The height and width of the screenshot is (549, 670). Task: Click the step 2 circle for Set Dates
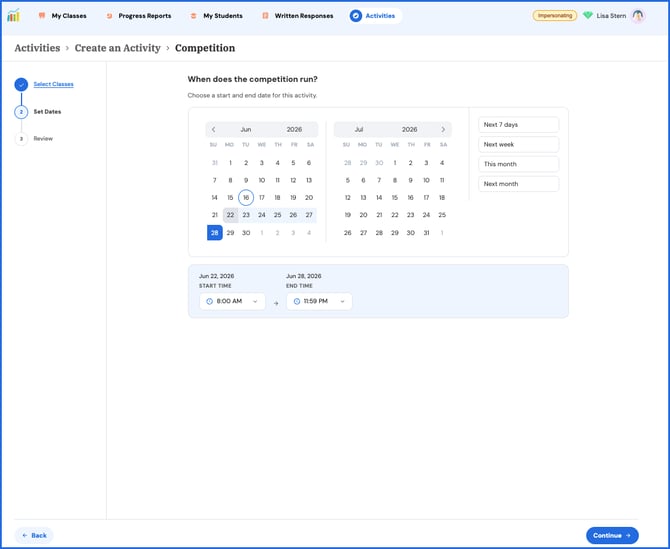pyautogui.click(x=21, y=112)
